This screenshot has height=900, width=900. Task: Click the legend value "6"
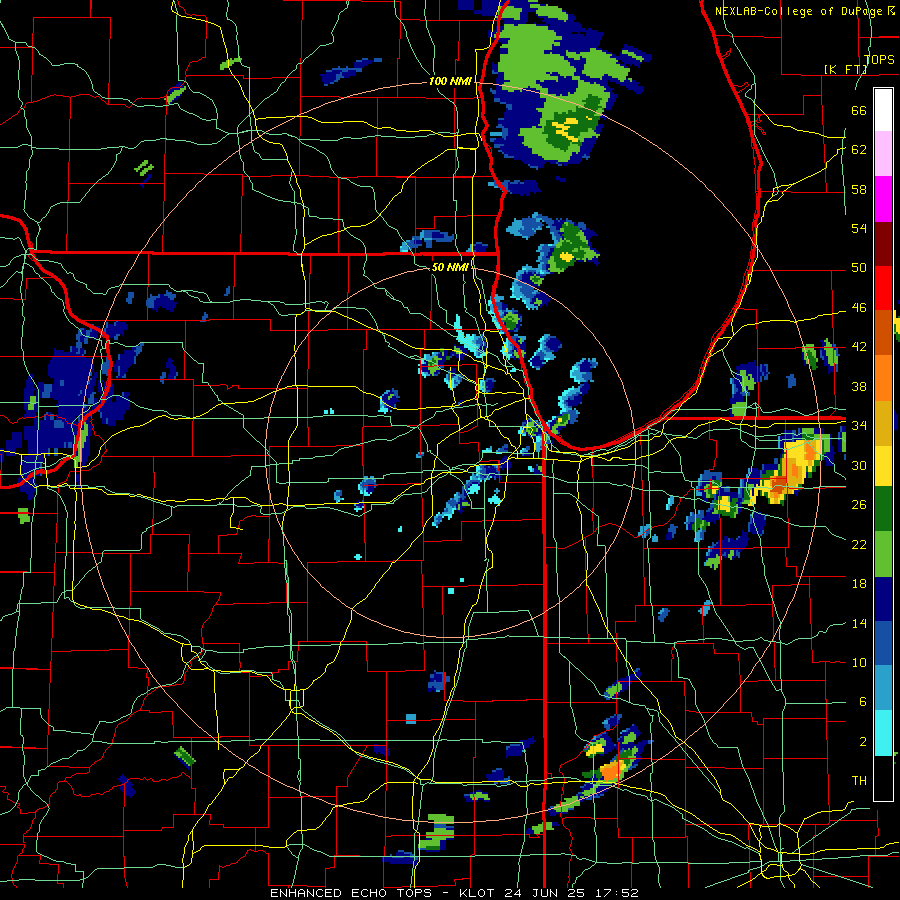[x=862, y=701]
